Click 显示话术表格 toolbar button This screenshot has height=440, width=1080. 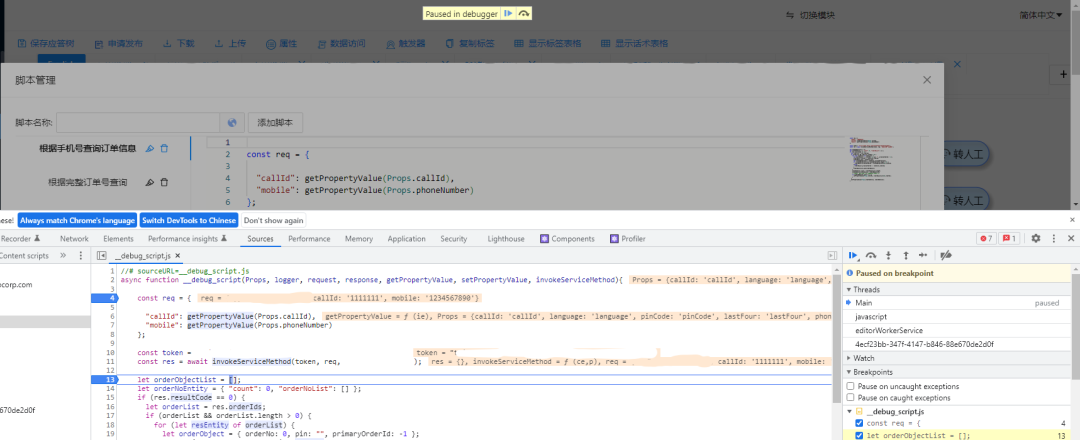point(634,43)
